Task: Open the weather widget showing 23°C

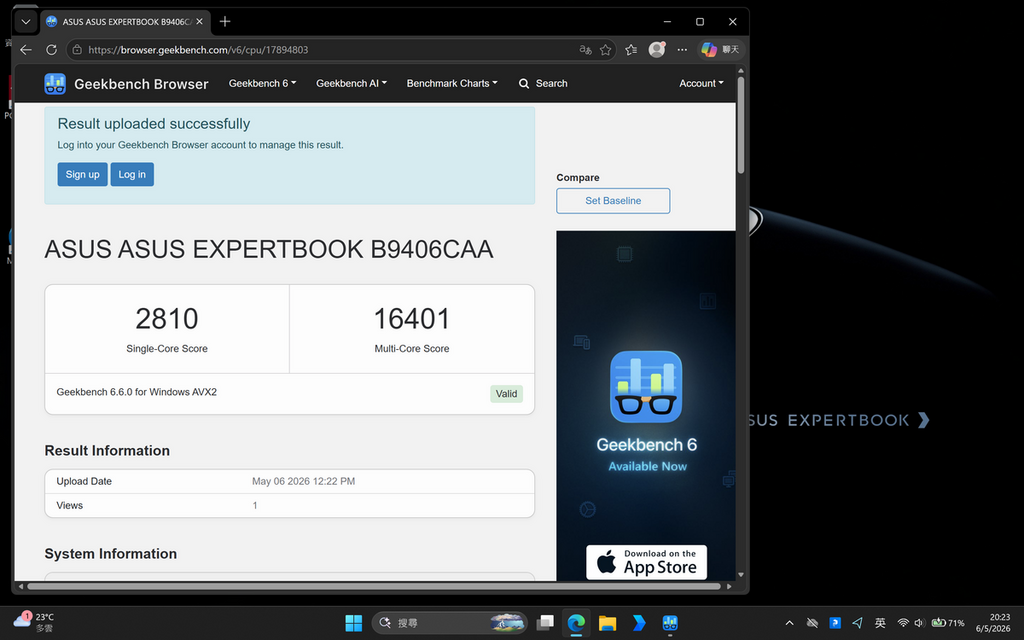Action: coord(34,622)
